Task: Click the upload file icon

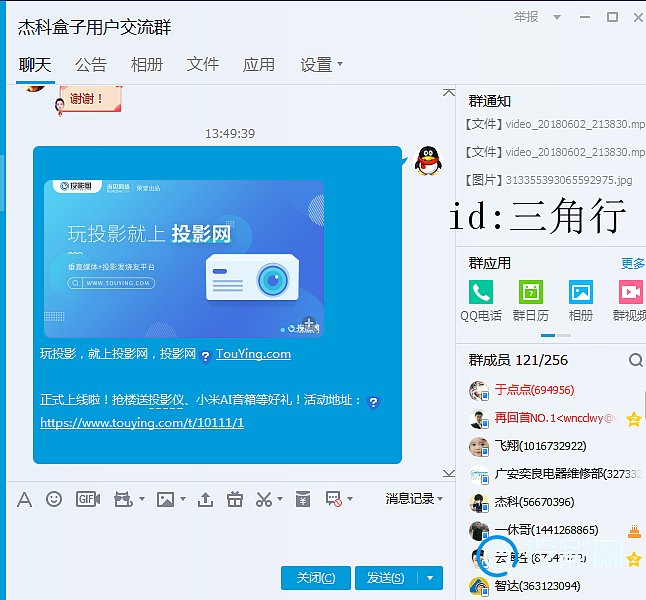Action: (205, 499)
